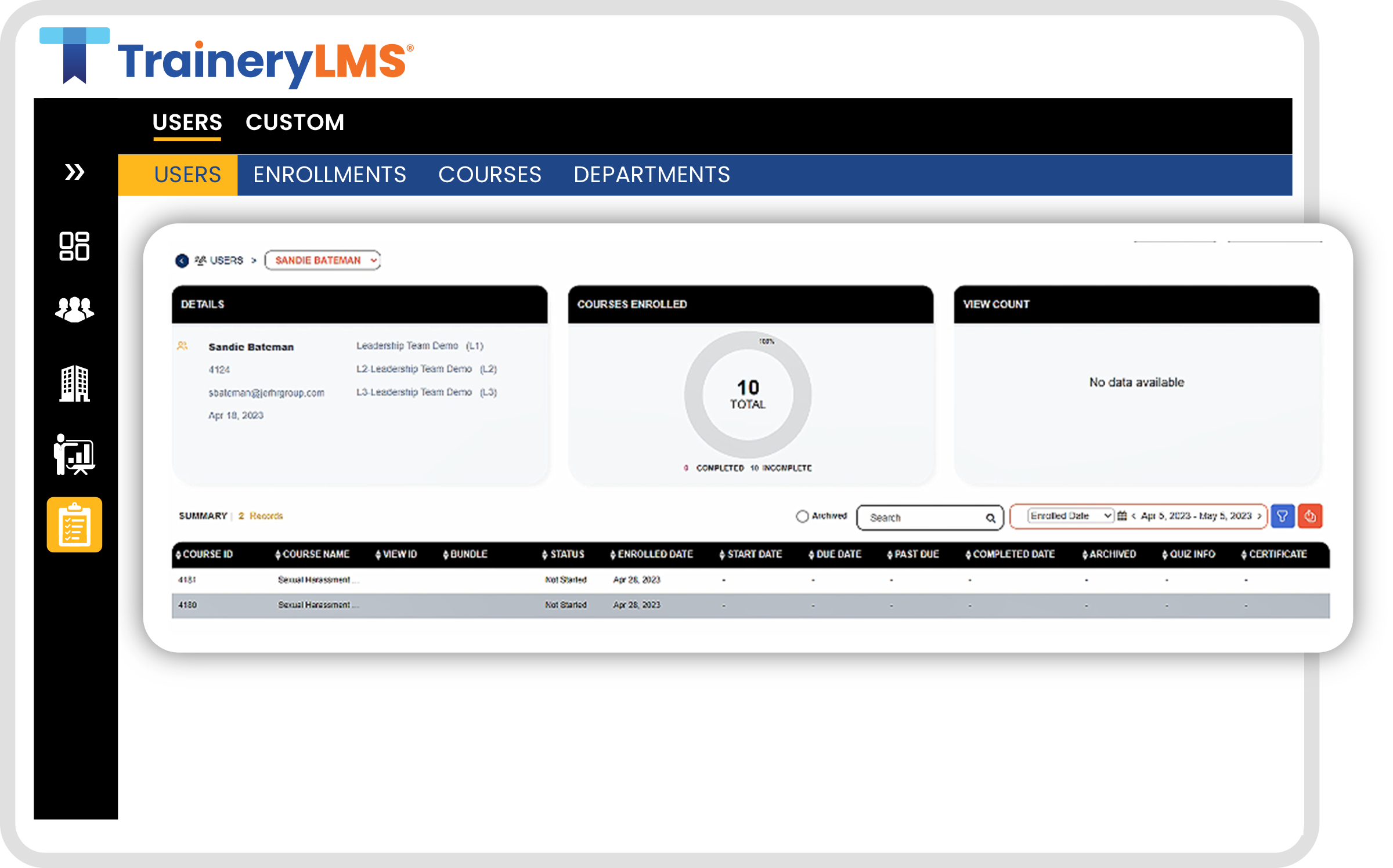Viewport: 1393px width, 868px height.
Task: Open the company building icon in sidebar
Action: click(74, 384)
